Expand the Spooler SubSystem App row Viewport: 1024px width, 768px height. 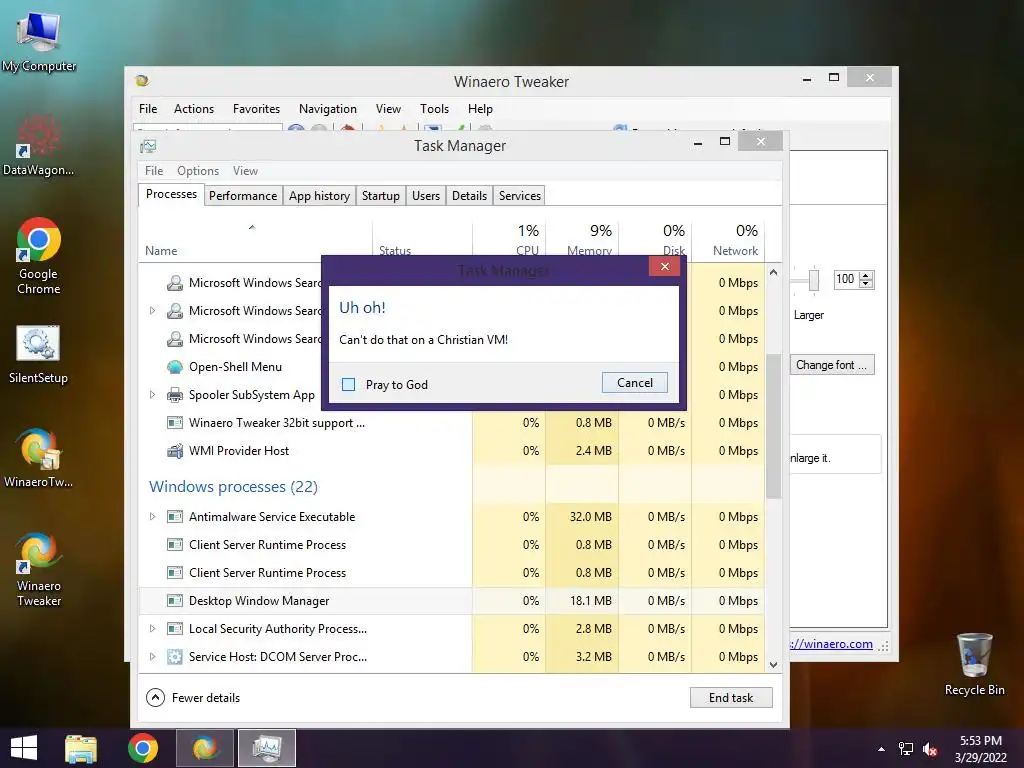point(152,394)
